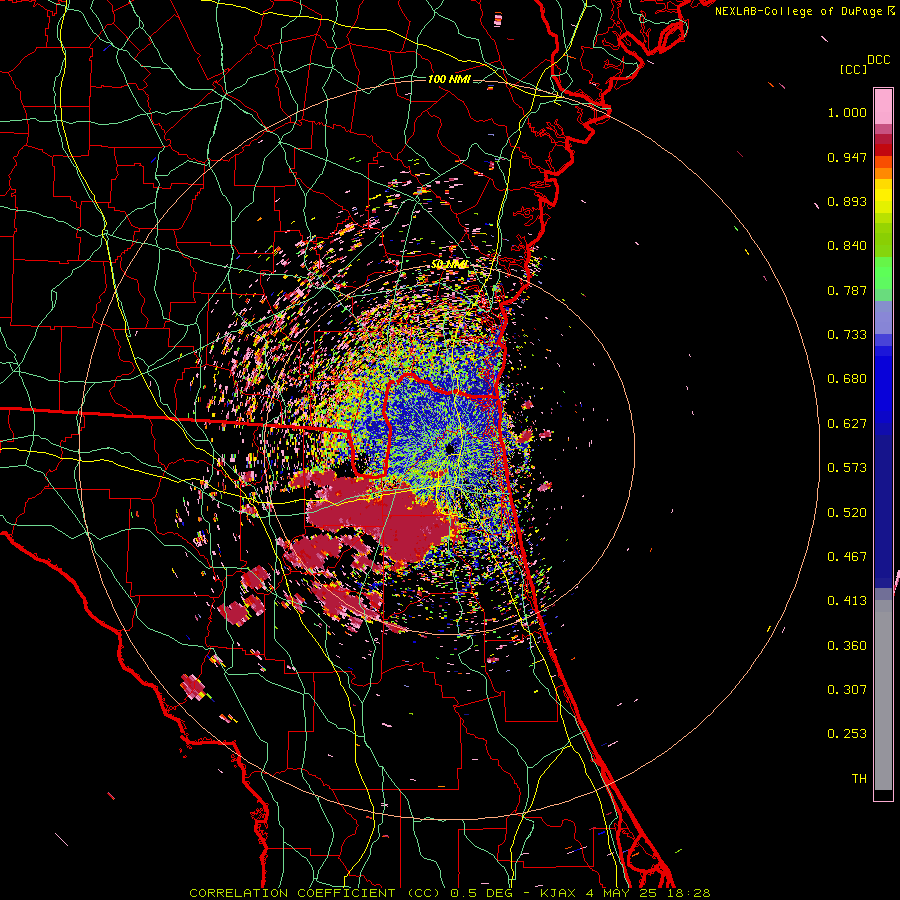Click the 50 NMI range ring label

tap(449, 265)
